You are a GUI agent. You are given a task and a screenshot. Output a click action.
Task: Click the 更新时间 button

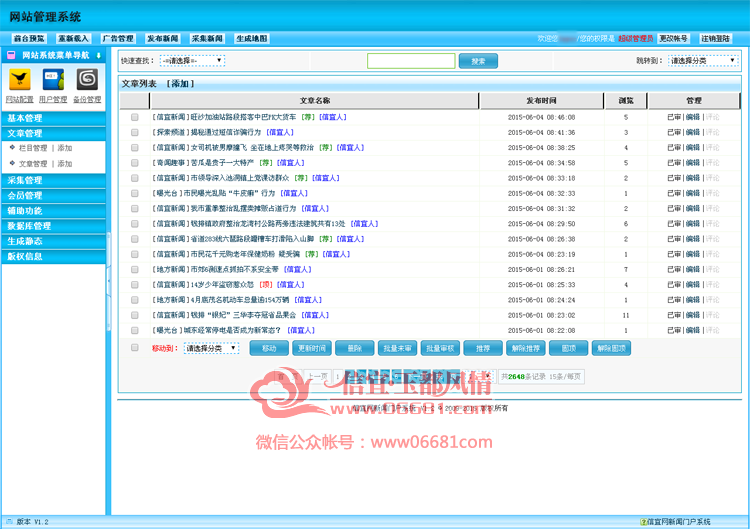pos(312,348)
